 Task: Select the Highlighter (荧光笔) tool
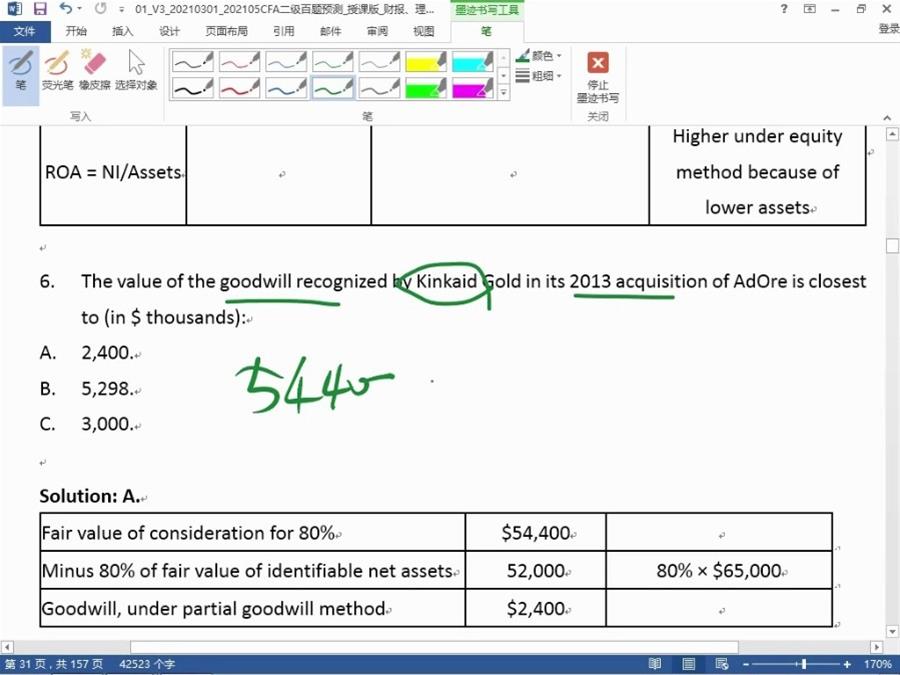[57, 71]
